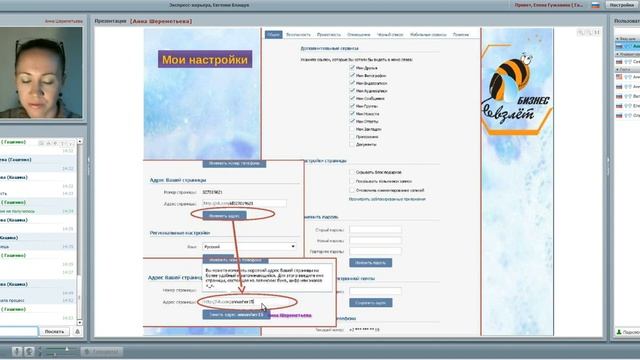Click chat scrollbar up arrow
Screen dimensions: 640x360
click(x=80, y=141)
